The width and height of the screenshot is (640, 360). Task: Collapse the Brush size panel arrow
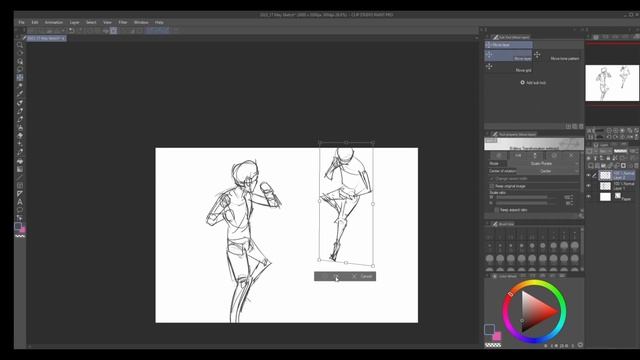tap(487, 224)
